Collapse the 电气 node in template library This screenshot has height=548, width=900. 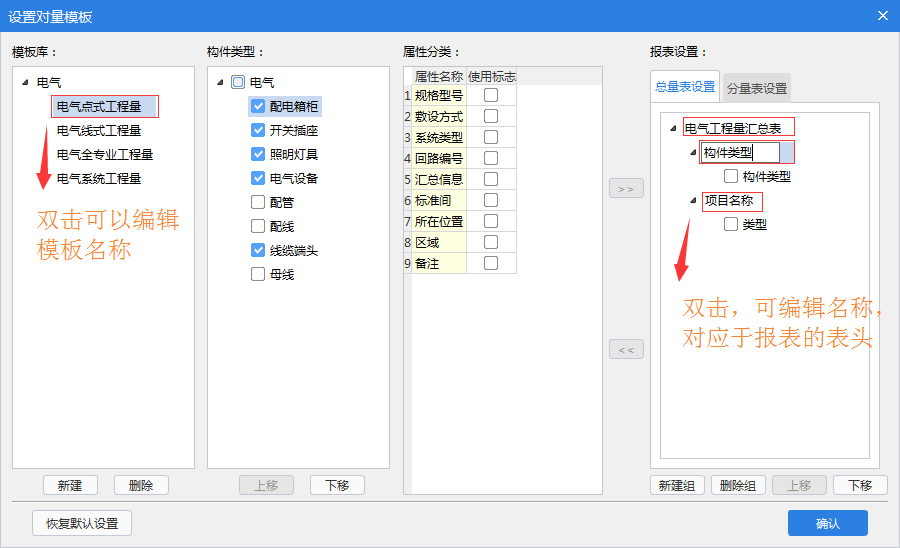pos(24,83)
